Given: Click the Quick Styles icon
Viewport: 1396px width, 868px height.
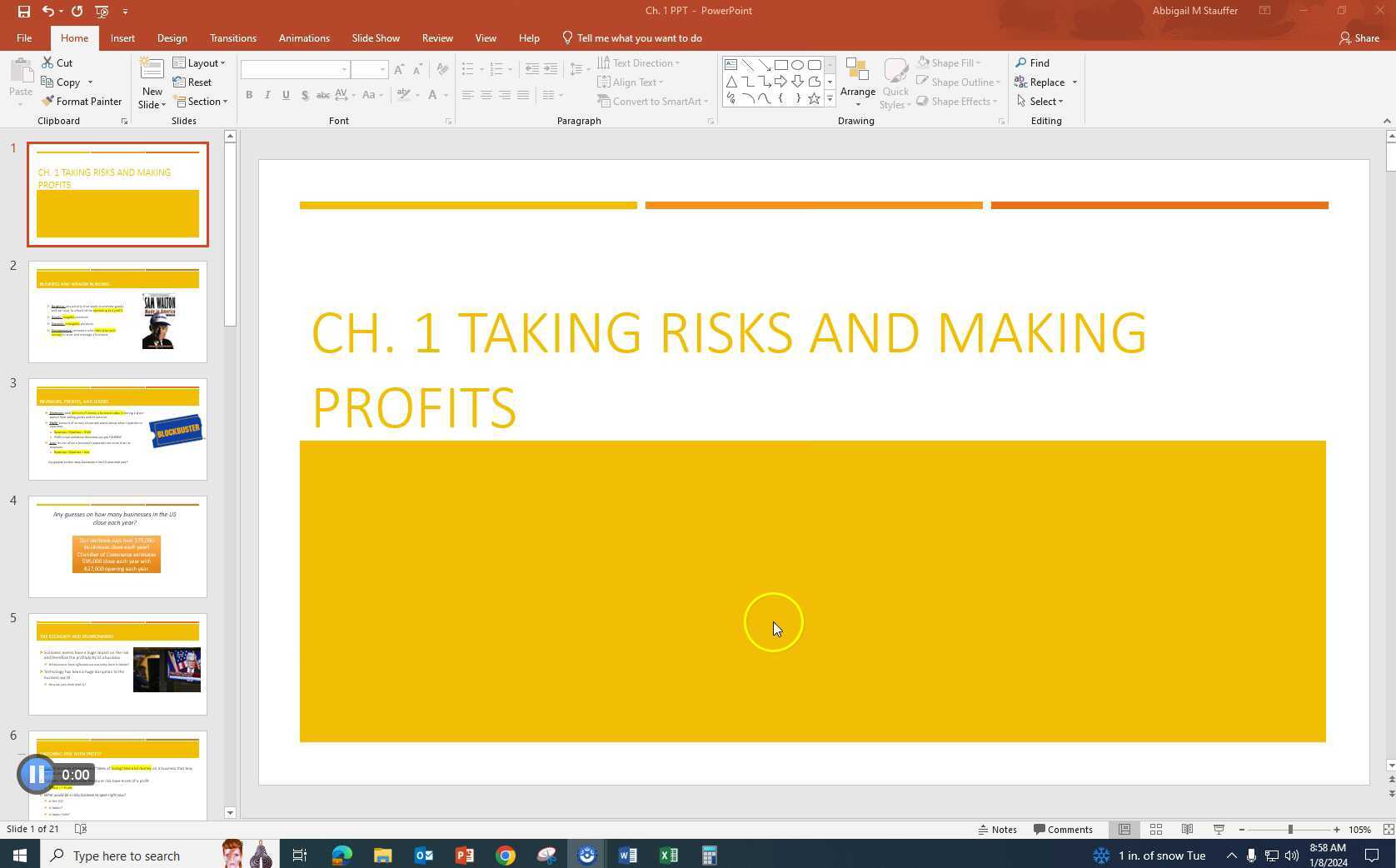Looking at the screenshot, I should 895,82.
